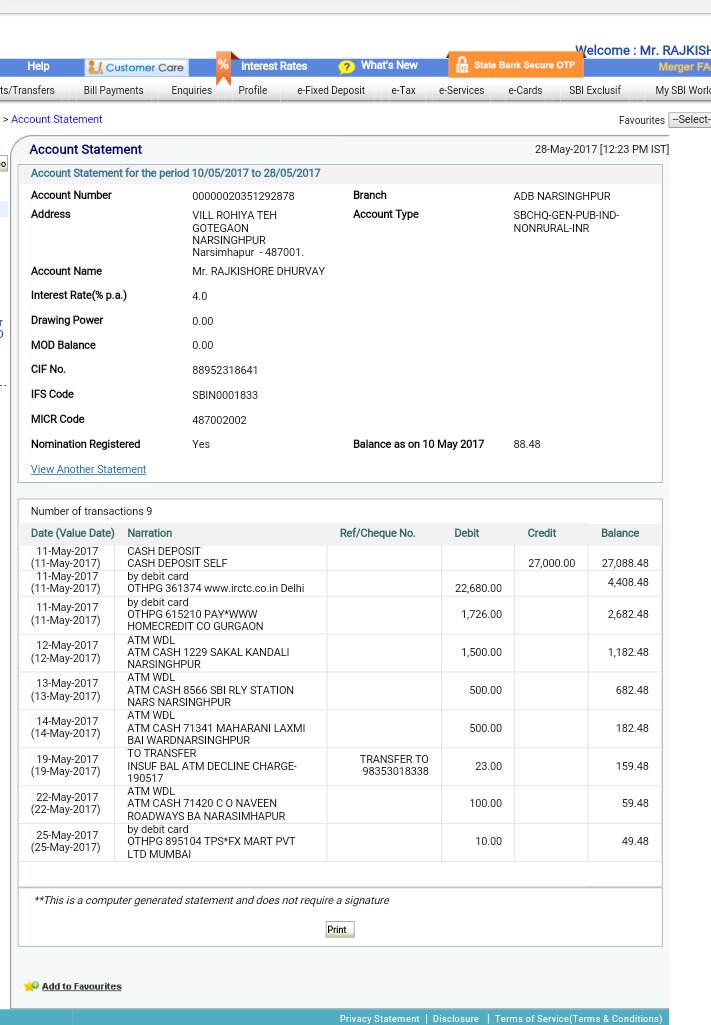Click the Merger FAQ link
This screenshot has width=711, height=1025.
[684, 67]
